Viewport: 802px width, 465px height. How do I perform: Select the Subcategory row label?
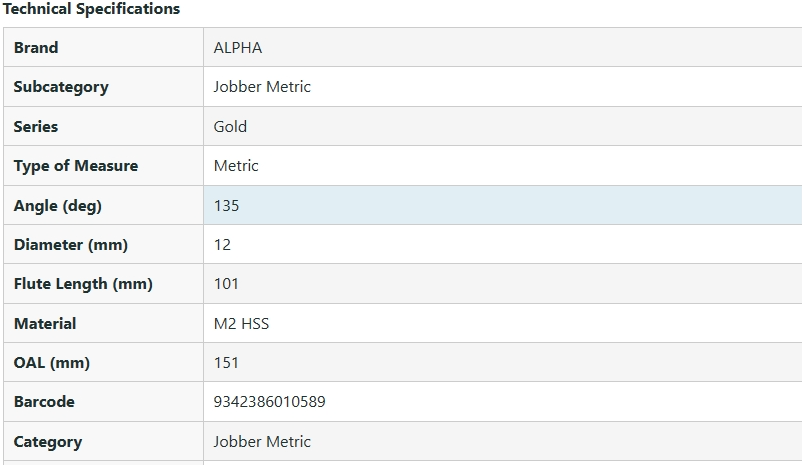[61, 87]
